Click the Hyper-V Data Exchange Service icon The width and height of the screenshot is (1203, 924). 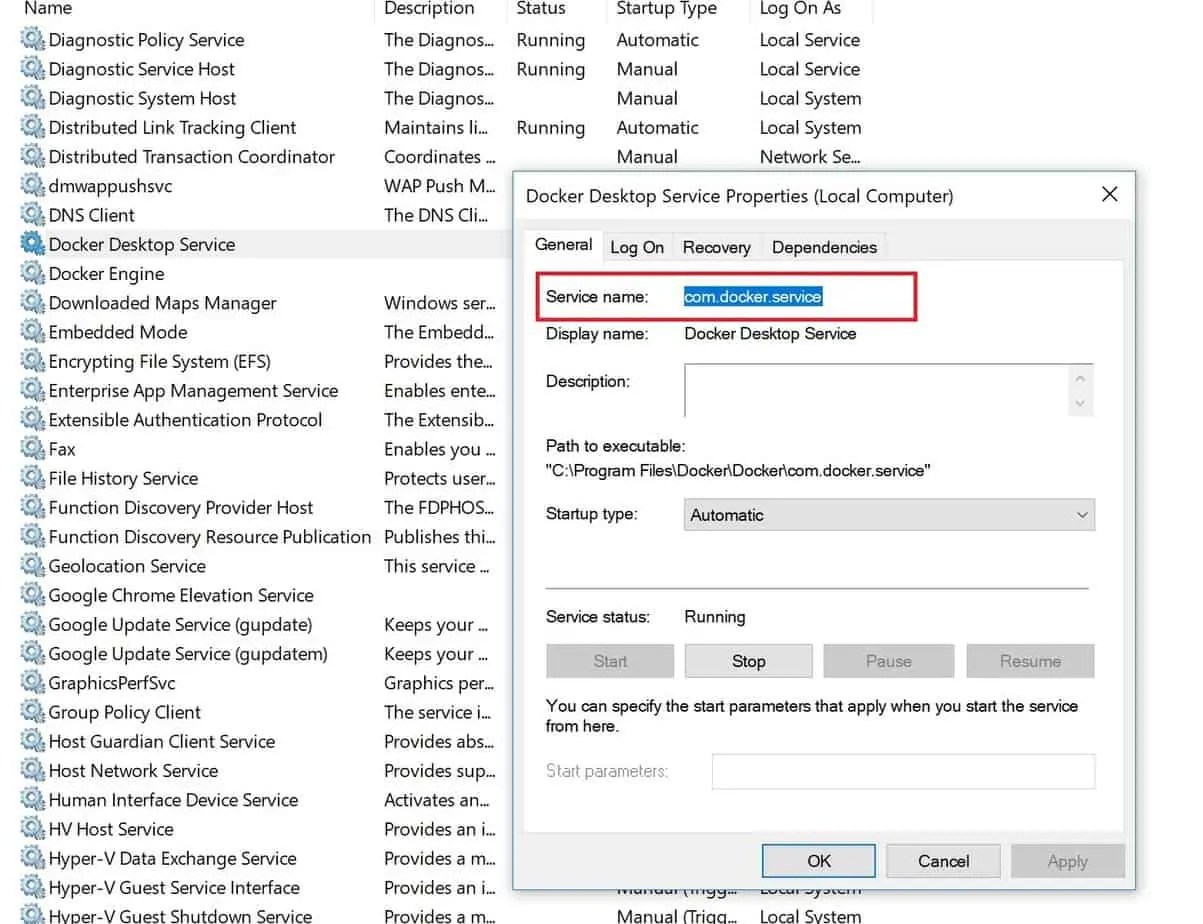click(x=31, y=858)
